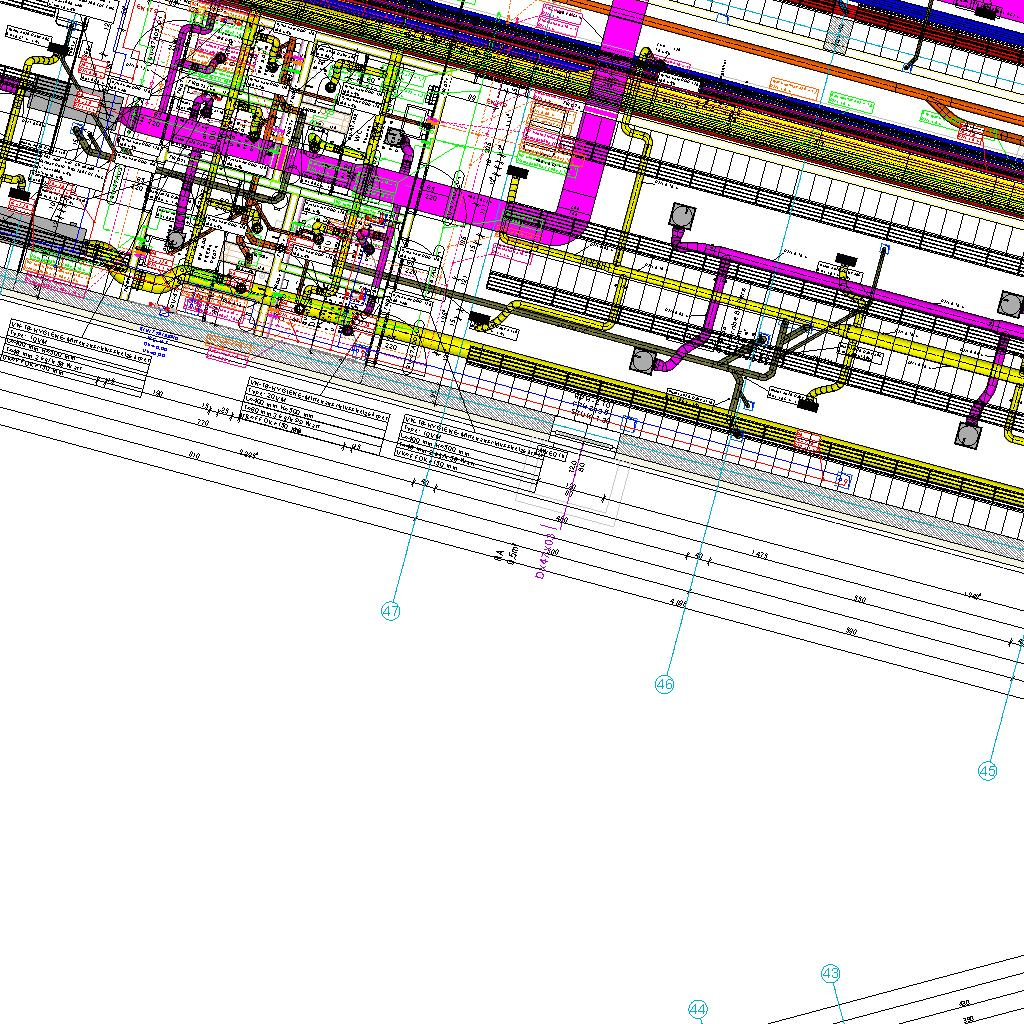Click grid axis bubble 43
This screenshot has height=1024, width=1024.
(830, 974)
